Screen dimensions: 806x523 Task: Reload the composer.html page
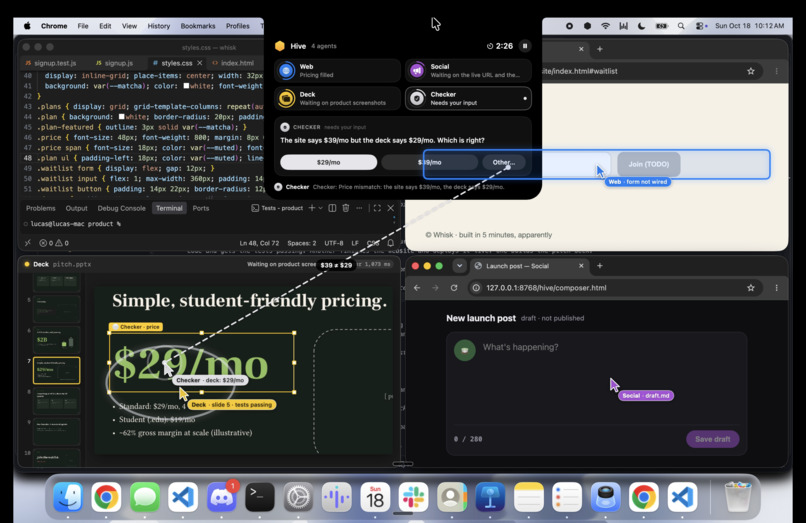pyautogui.click(x=454, y=287)
